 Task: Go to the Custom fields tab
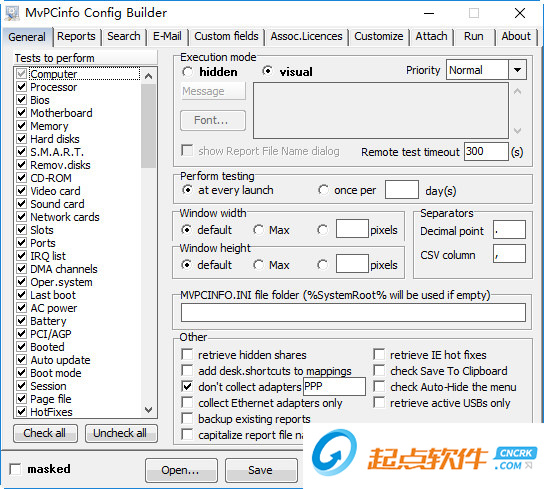[226, 36]
